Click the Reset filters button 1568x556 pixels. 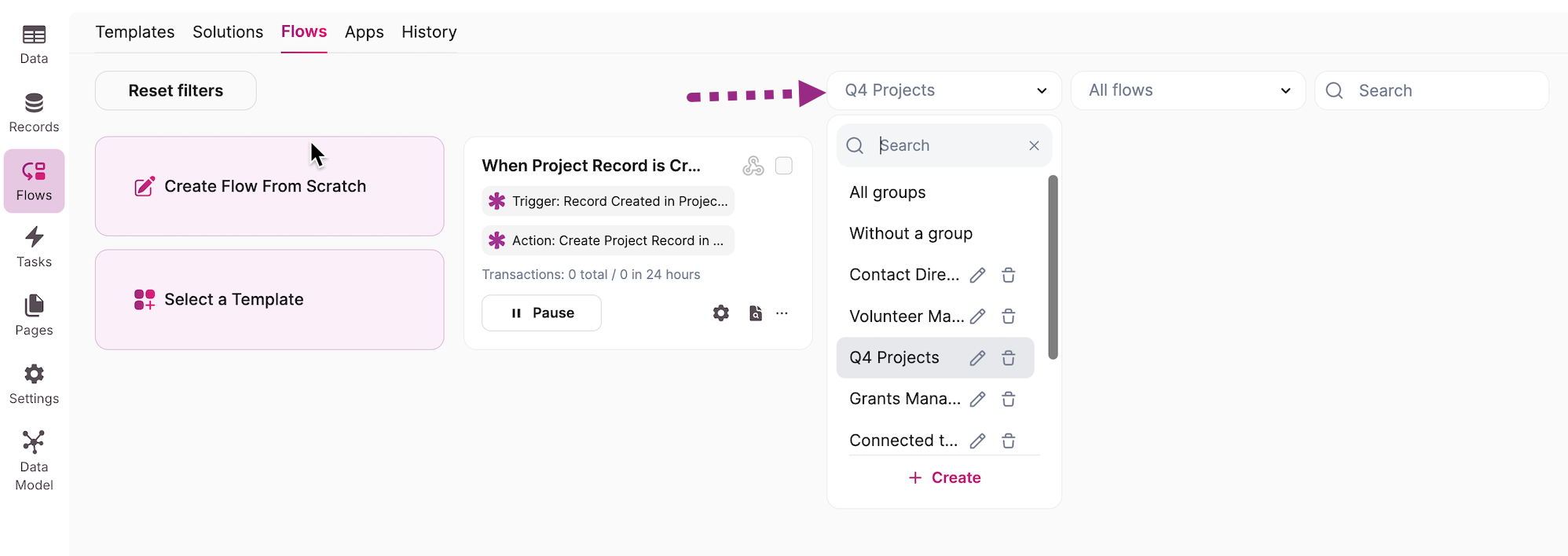(175, 90)
